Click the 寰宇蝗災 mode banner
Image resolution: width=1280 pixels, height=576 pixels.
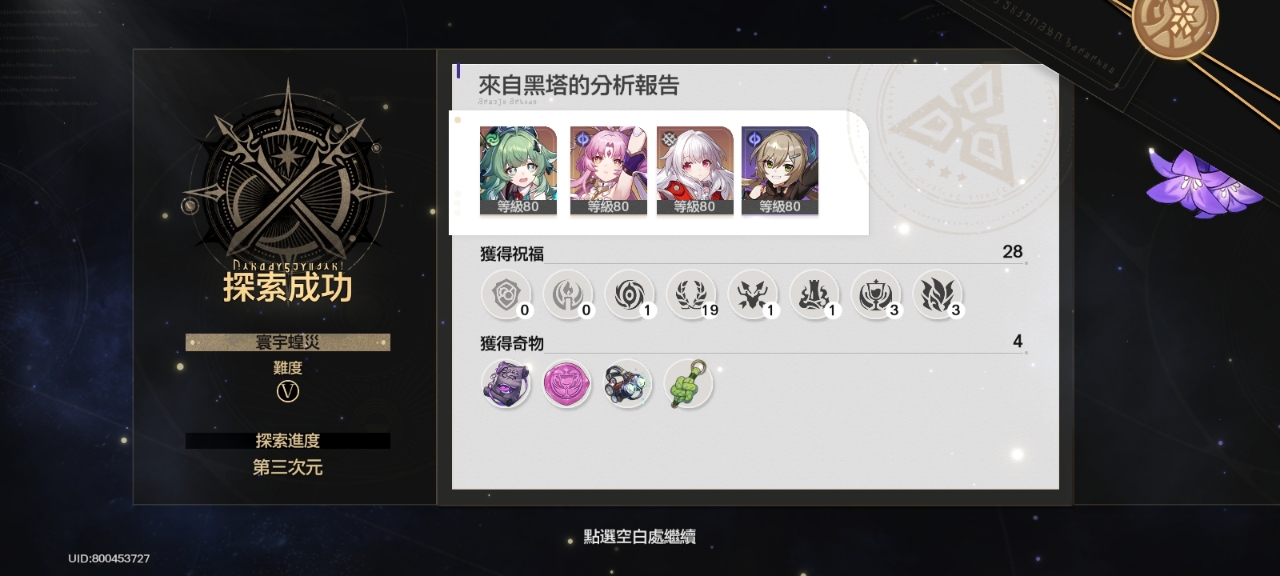(288, 342)
